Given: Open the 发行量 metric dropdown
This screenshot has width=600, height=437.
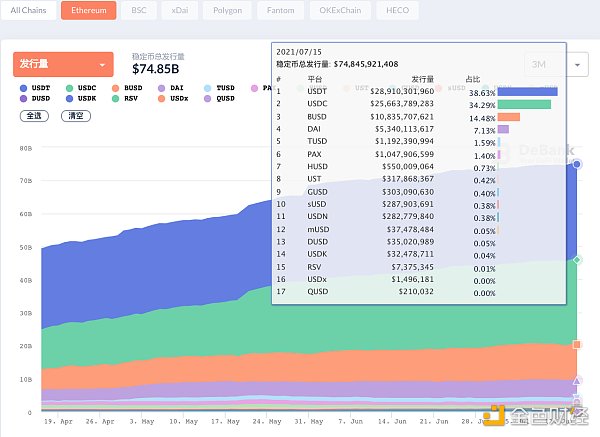Looking at the screenshot, I should [63, 64].
